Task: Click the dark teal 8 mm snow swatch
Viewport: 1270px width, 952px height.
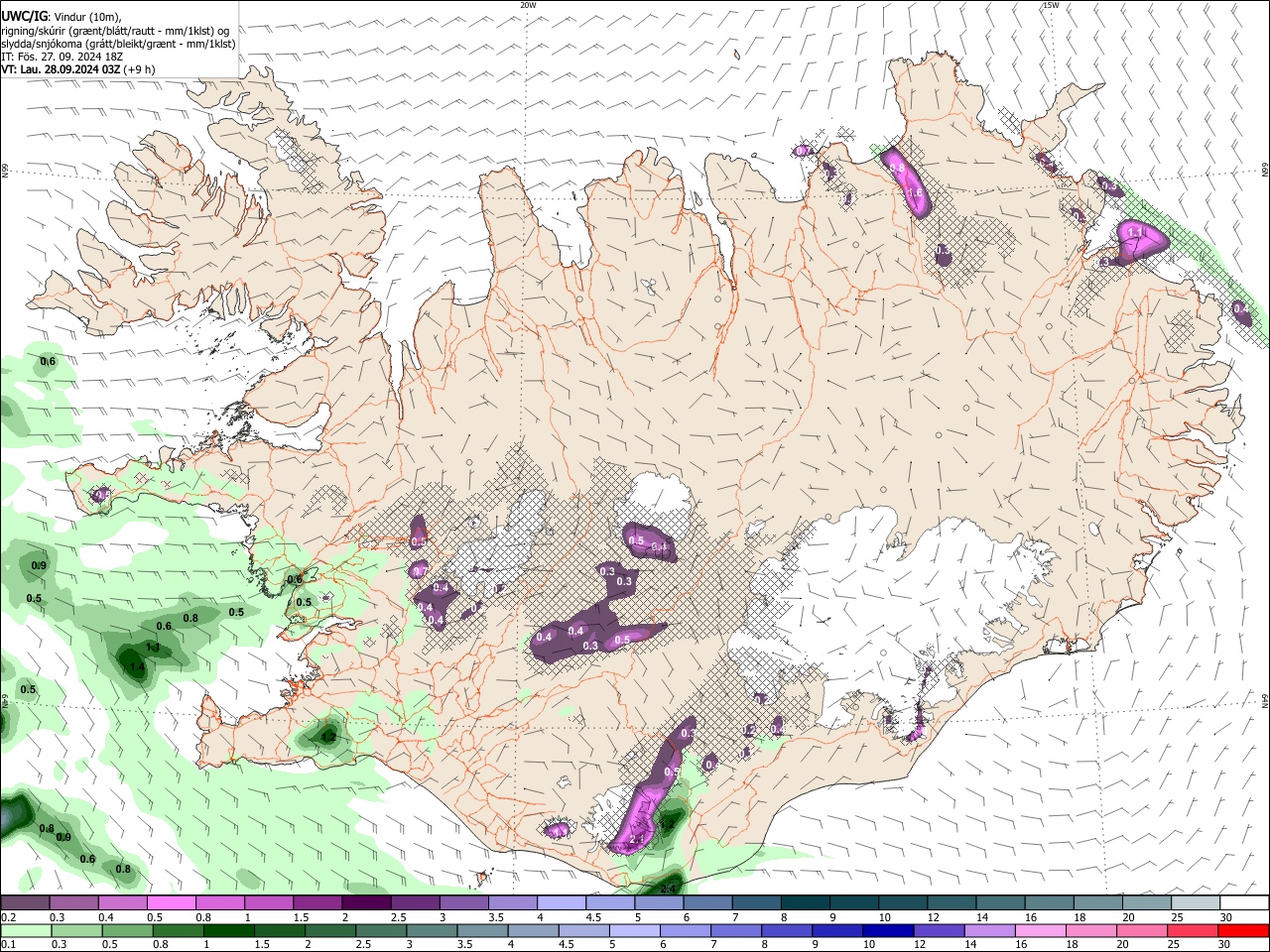Action: coord(806,903)
